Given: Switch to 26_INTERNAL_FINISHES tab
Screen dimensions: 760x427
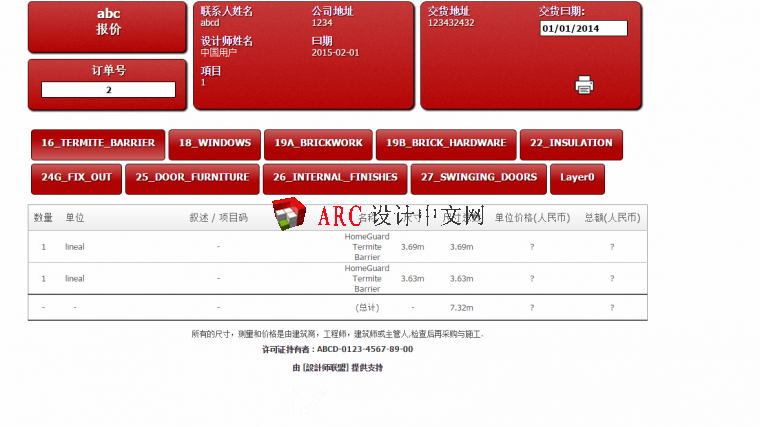Looking at the screenshot, I should point(334,178).
